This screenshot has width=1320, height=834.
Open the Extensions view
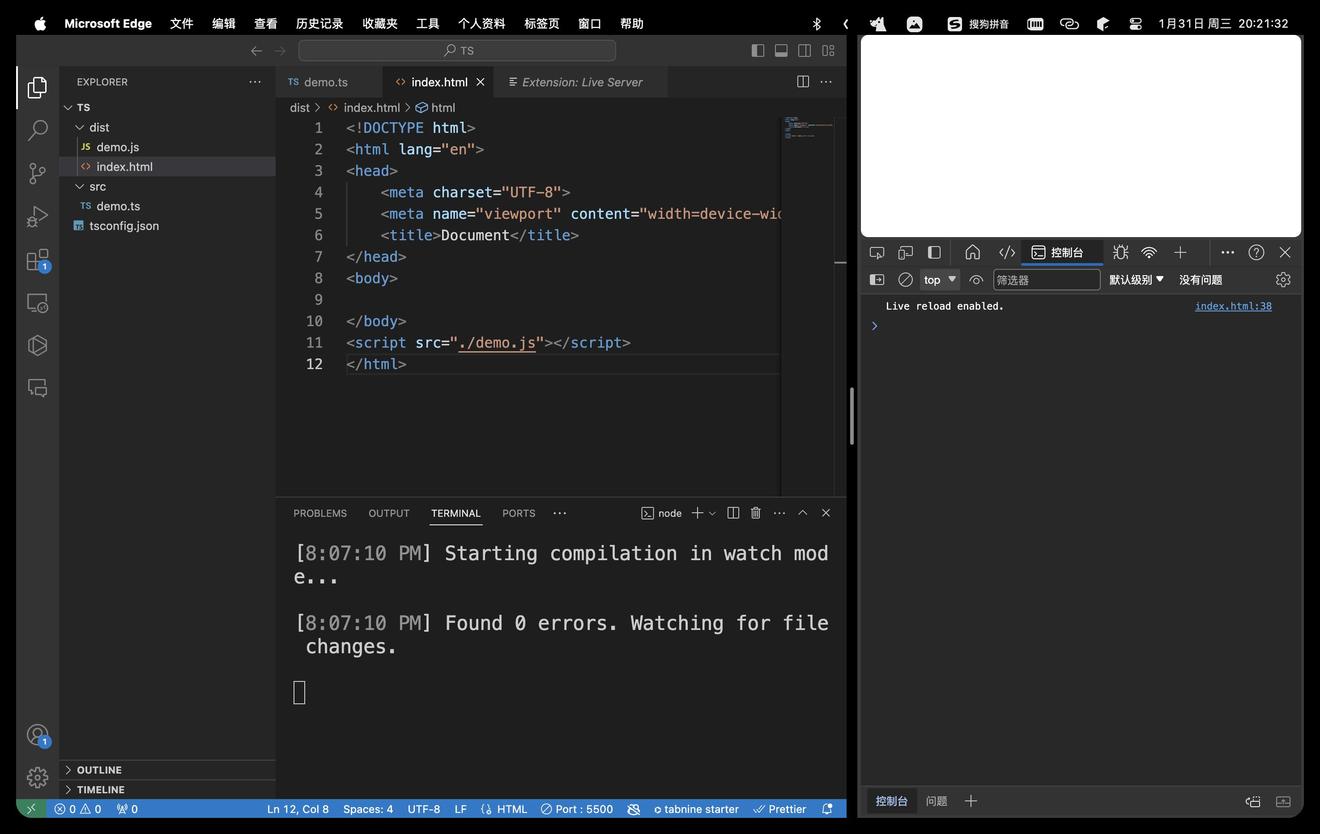37,260
